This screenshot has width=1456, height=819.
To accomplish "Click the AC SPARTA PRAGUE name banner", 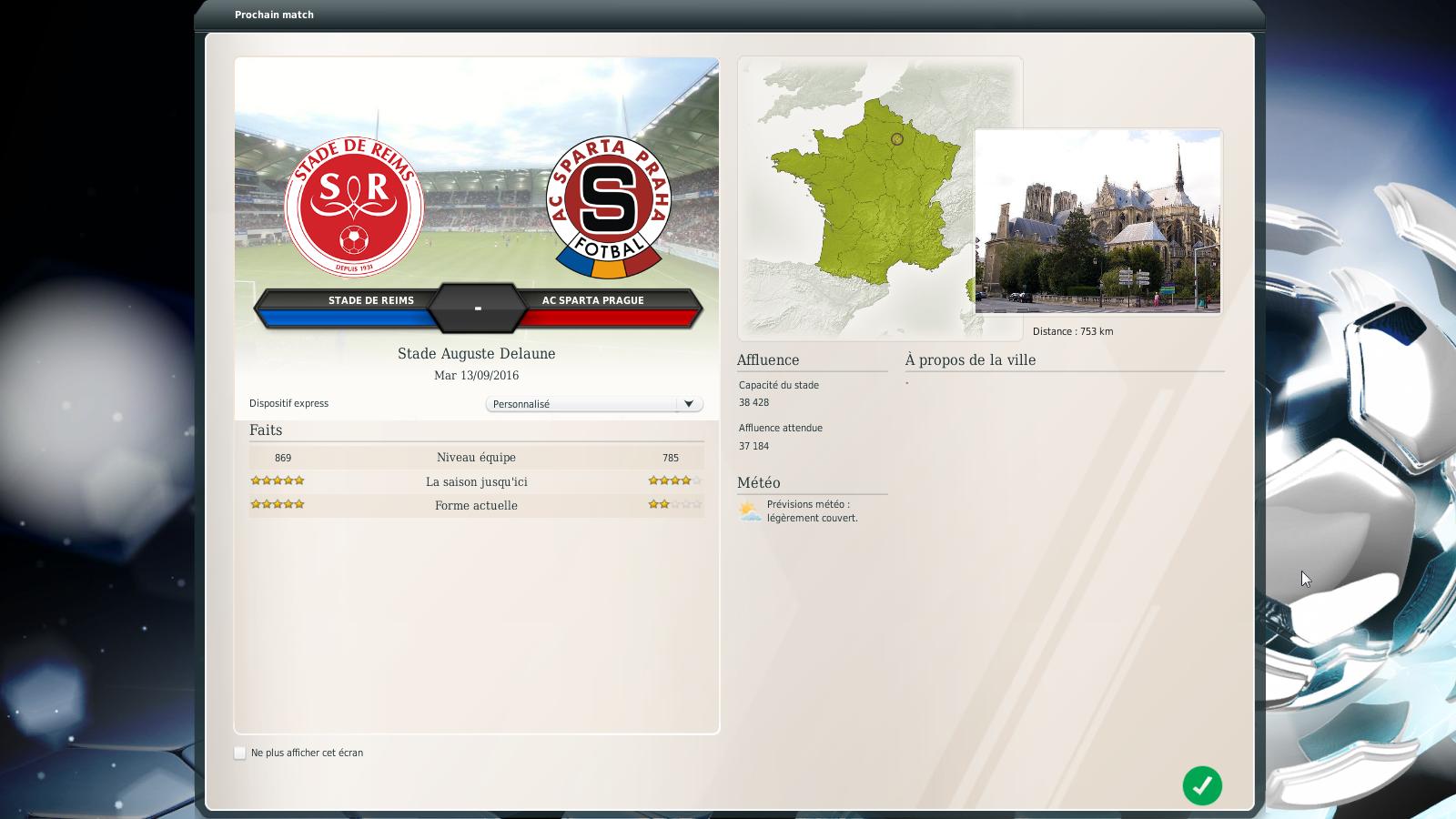I will (593, 300).
